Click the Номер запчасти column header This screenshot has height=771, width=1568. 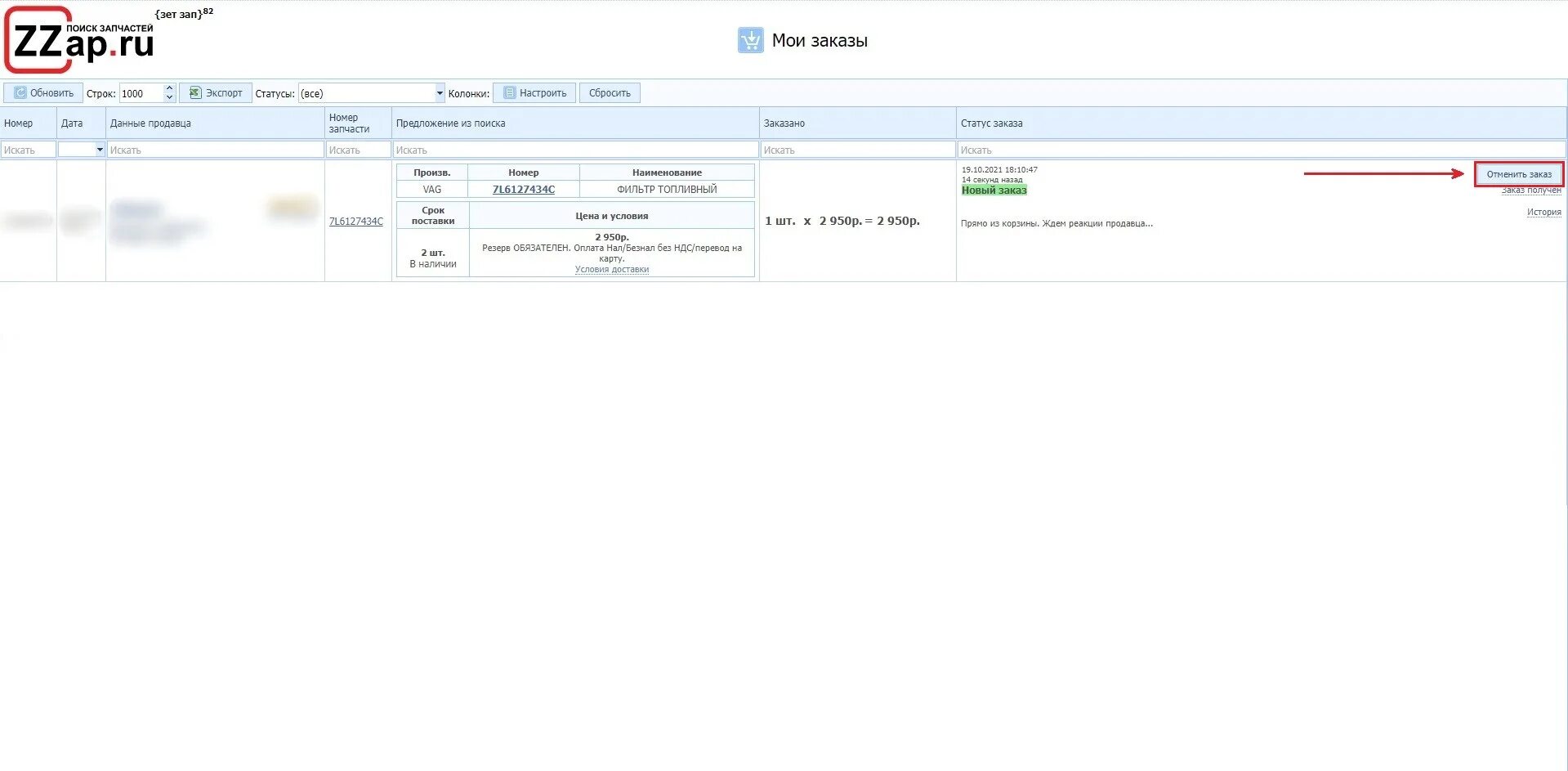click(x=358, y=123)
